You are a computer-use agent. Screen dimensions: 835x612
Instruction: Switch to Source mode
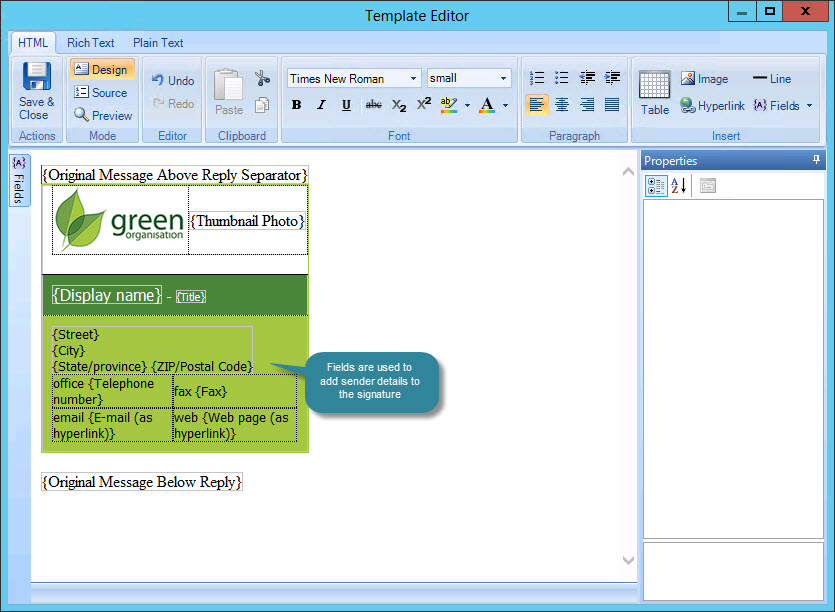(101, 93)
